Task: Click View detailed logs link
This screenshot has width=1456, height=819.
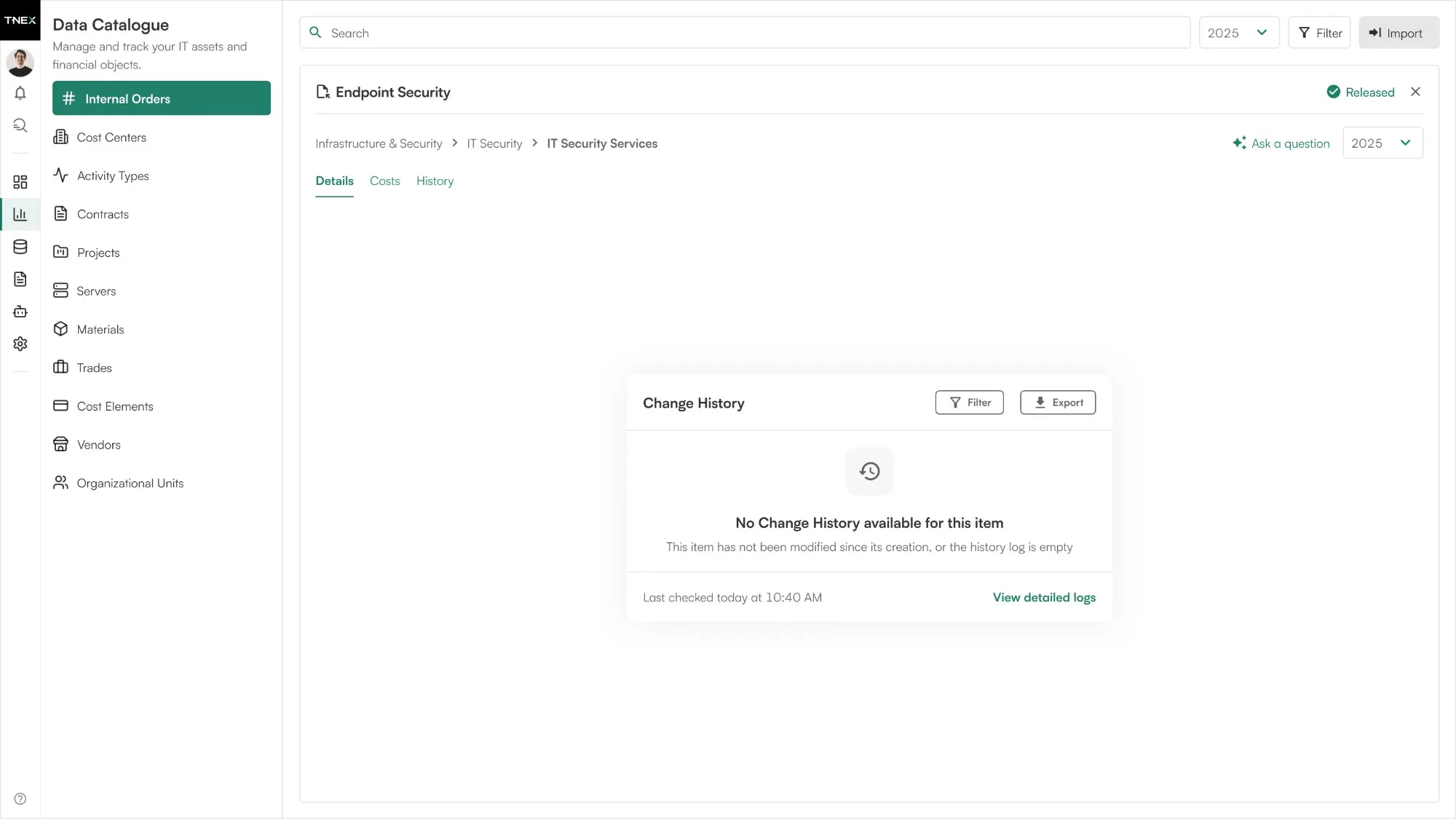Action: pyautogui.click(x=1044, y=598)
